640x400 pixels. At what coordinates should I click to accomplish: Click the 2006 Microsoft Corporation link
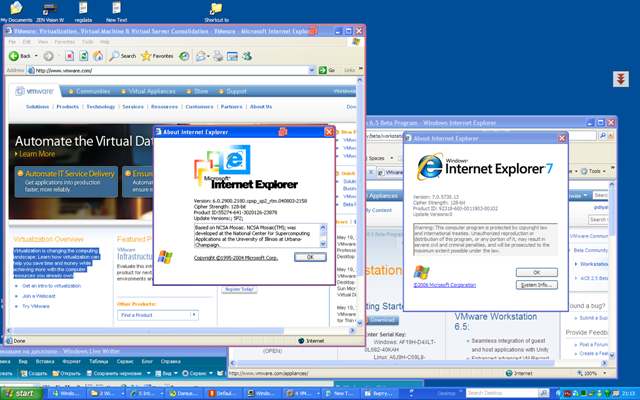444,285
